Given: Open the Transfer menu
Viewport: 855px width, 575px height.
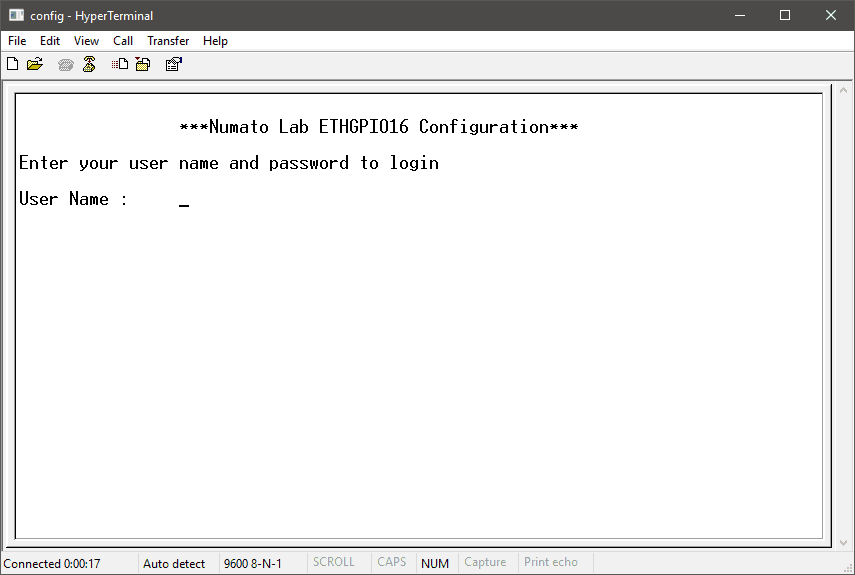Looking at the screenshot, I should click(168, 41).
